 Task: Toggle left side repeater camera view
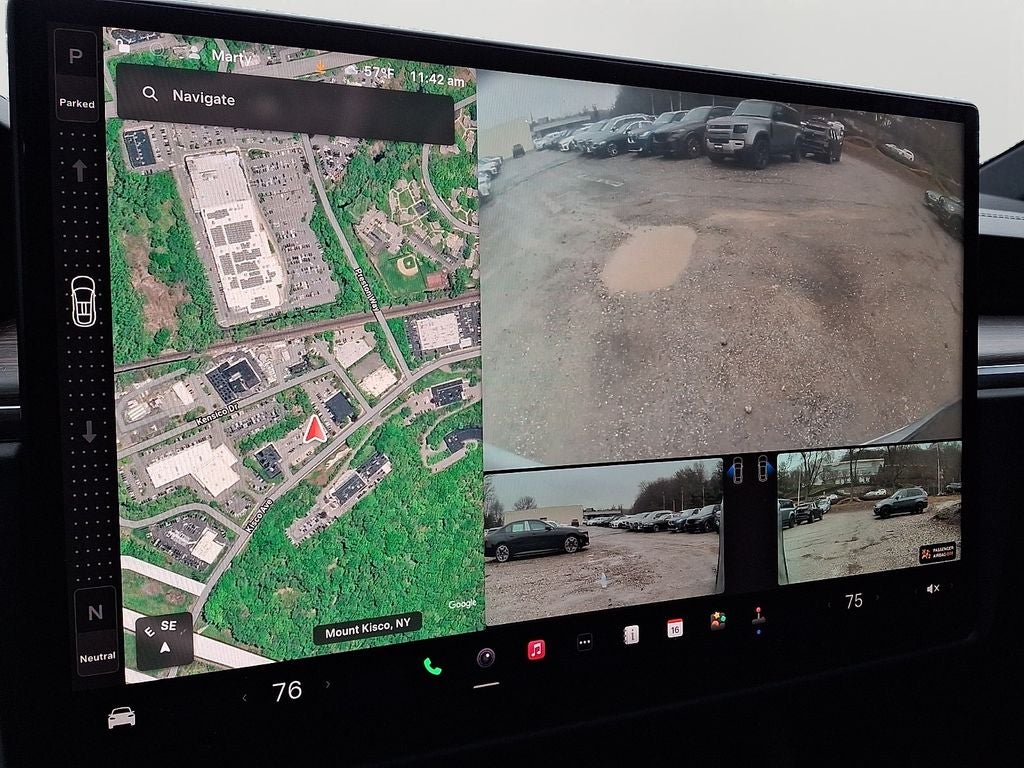[x=738, y=469]
